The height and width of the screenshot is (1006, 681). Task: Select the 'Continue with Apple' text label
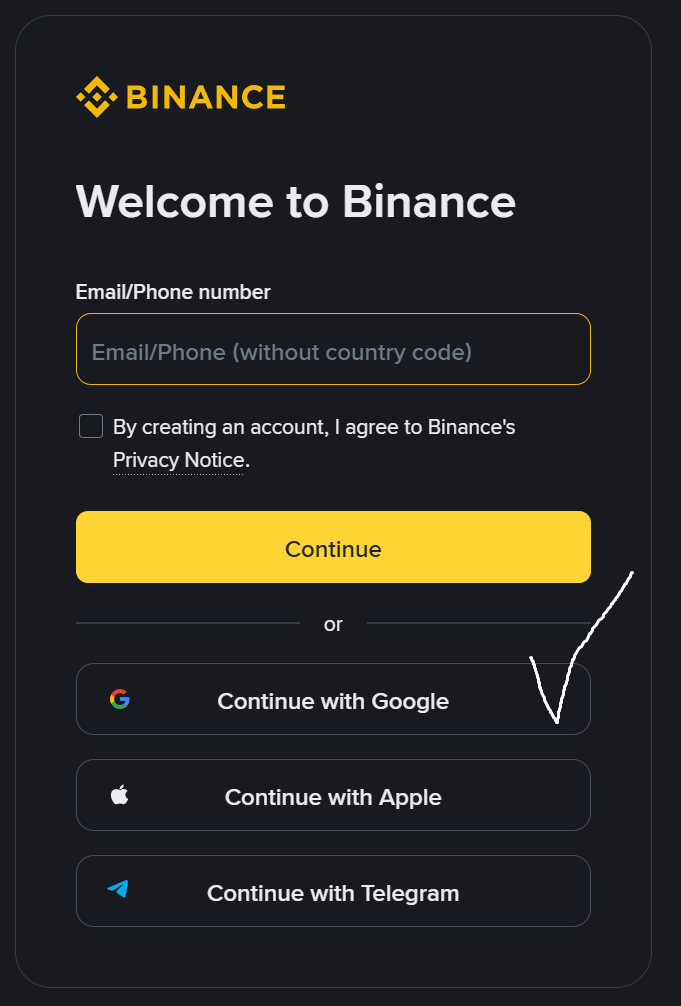point(333,797)
